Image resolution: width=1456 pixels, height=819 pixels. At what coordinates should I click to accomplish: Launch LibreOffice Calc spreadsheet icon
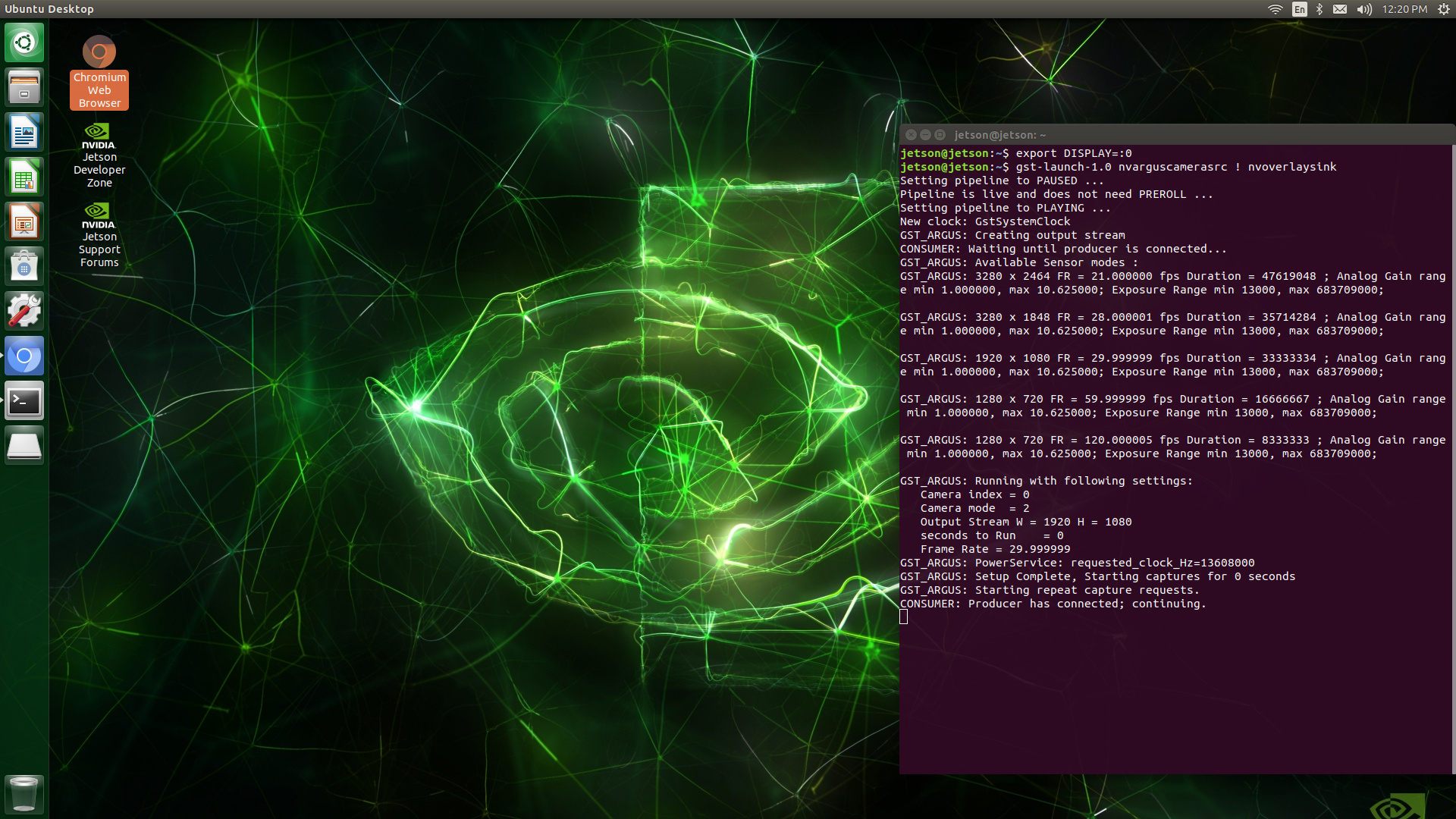[24, 177]
